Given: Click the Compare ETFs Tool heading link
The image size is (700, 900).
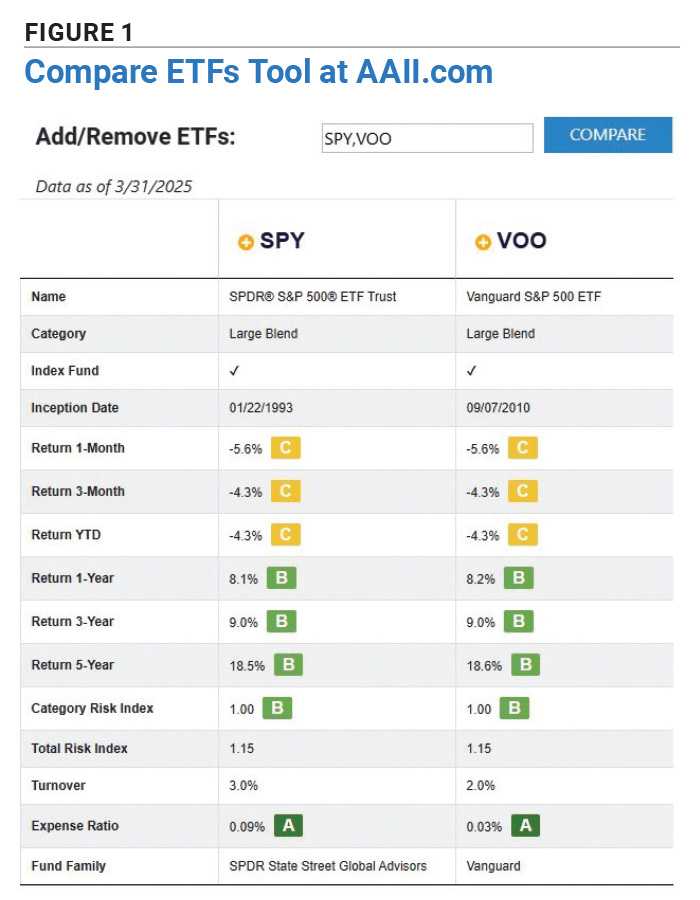Looking at the screenshot, I should pos(260,72).
